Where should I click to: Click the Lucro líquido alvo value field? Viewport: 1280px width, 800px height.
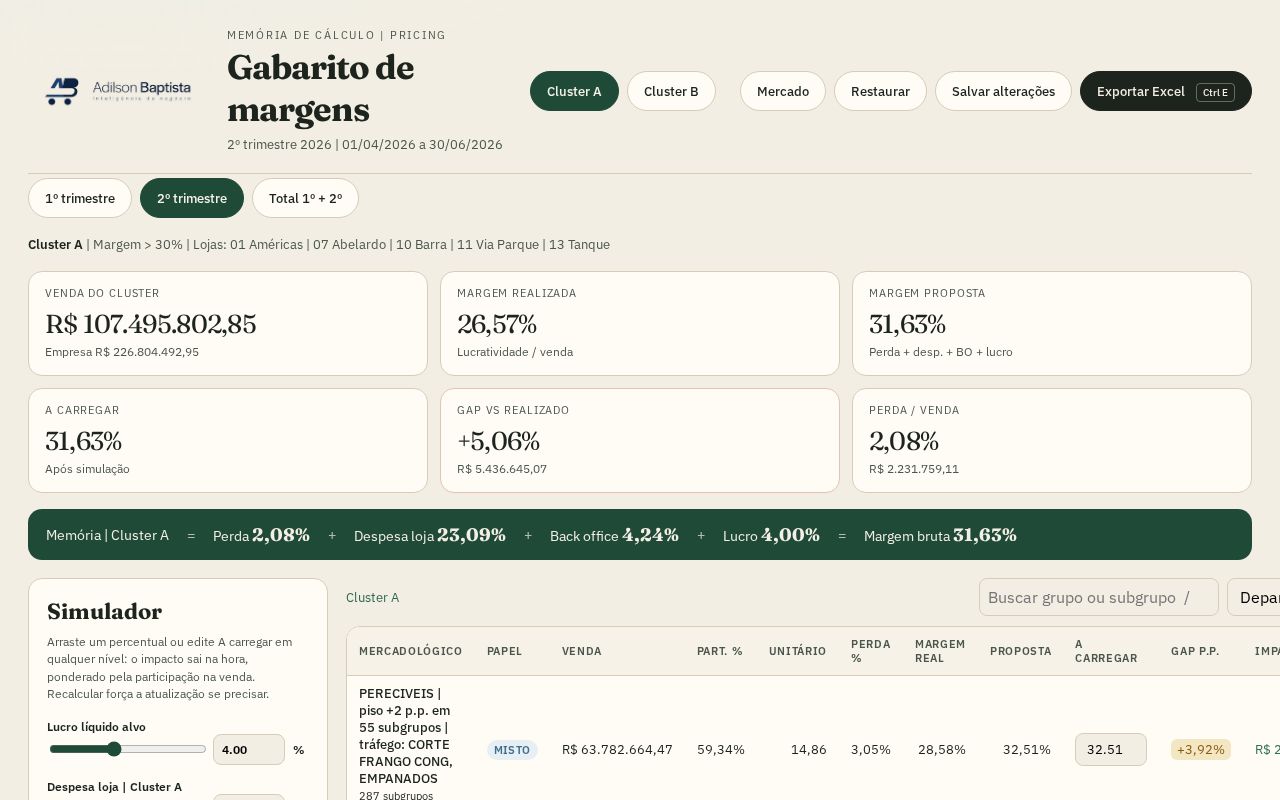coord(249,749)
